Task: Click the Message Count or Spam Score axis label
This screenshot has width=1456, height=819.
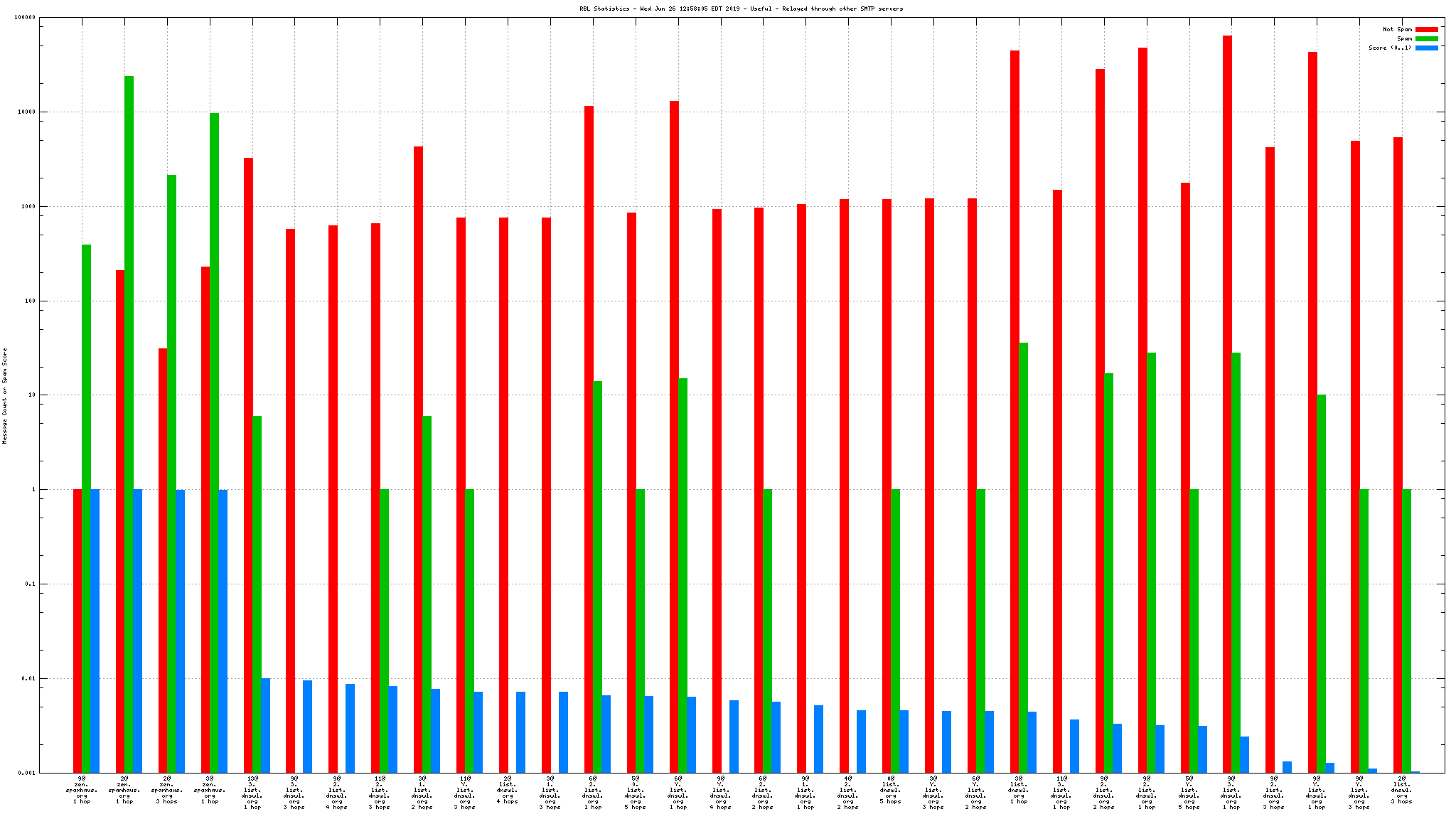Action: click(x=5, y=395)
